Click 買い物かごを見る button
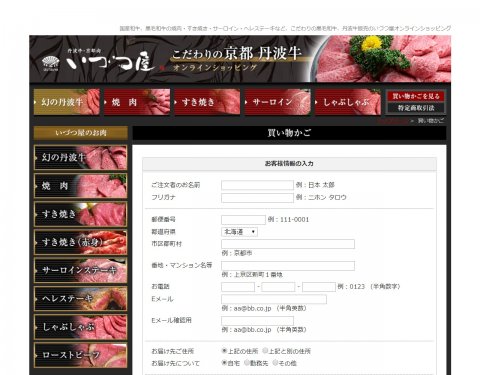 point(416,96)
